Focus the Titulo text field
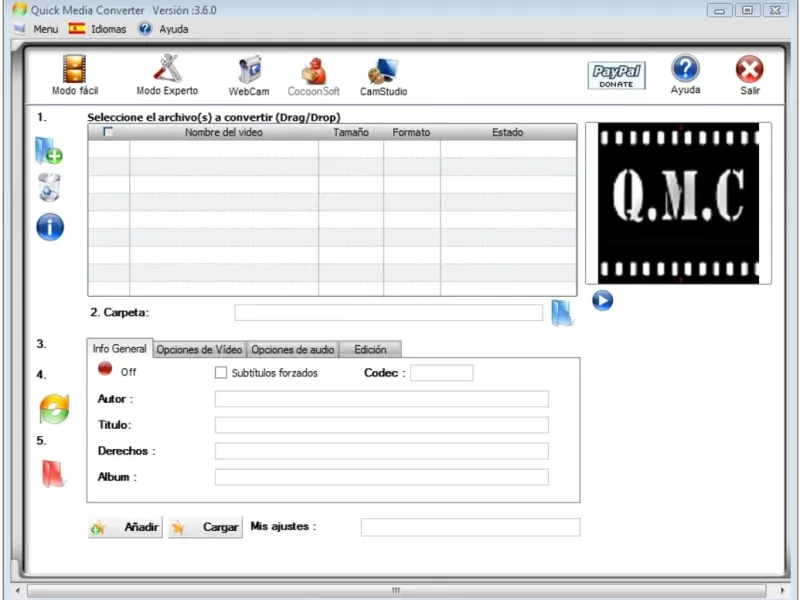 (x=382, y=425)
